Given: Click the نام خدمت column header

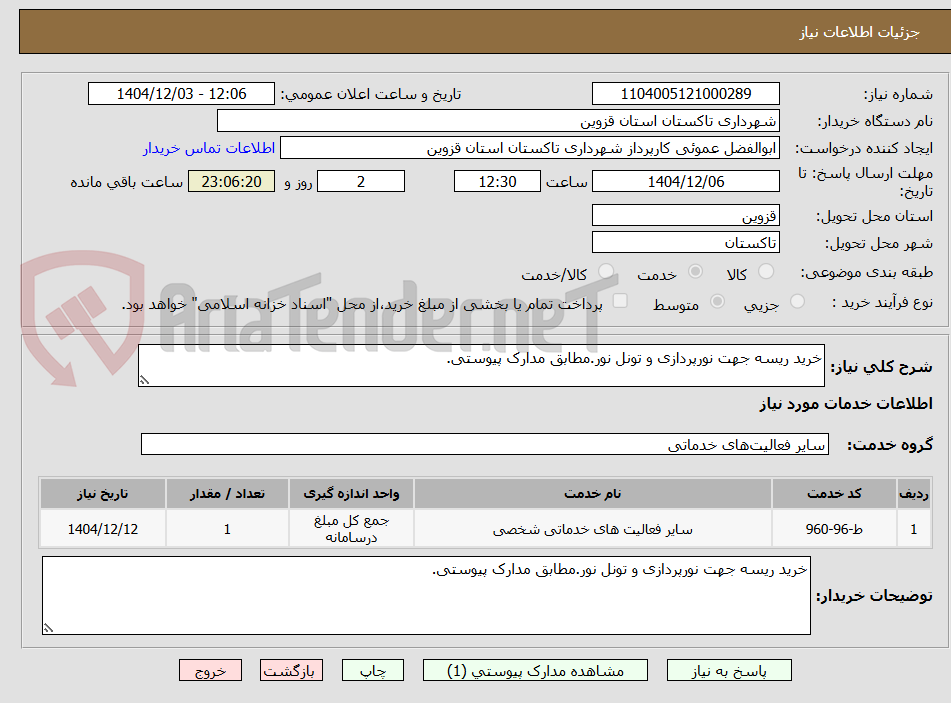Looking at the screenshot, I should tap(593, 494).
